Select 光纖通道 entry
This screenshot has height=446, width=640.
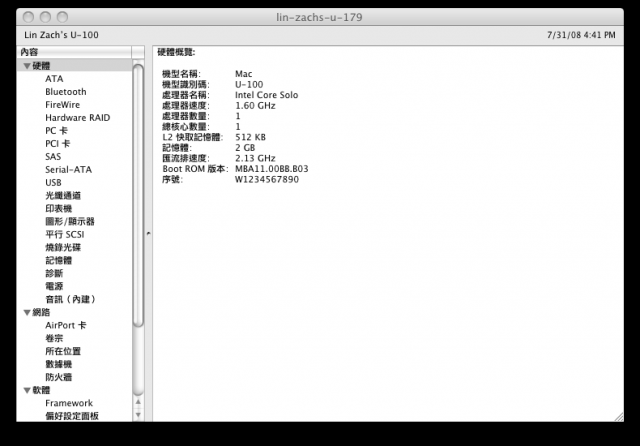click(63, 196)
